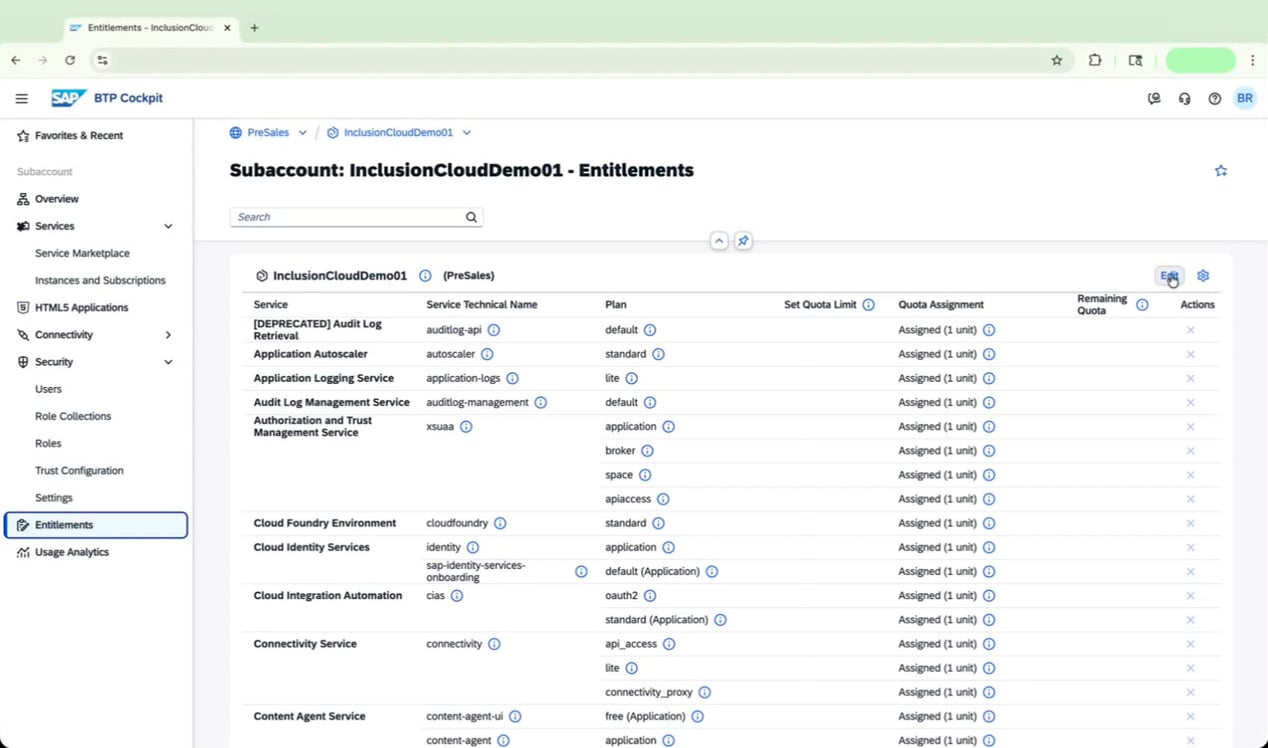Open Trust Configuration
1268x748 pixels.
tap(79, 470)
